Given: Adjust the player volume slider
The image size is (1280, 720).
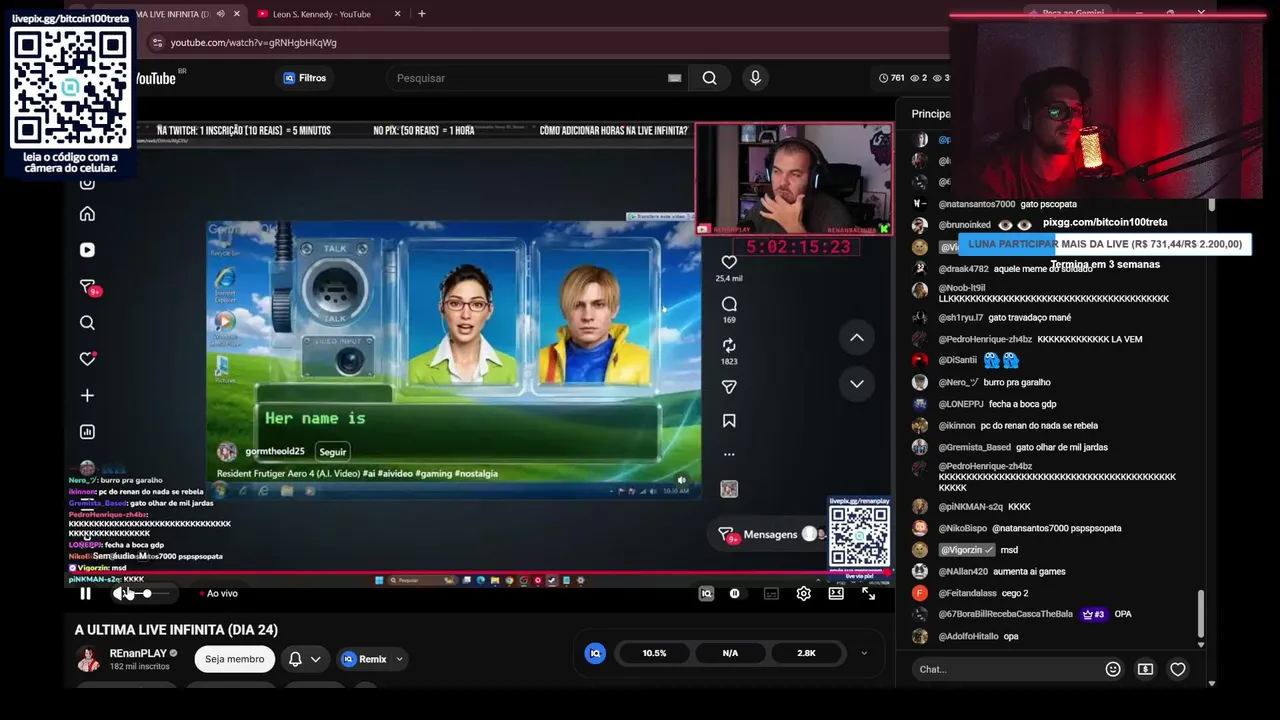Looking at the screenshot, I should click(x=147, y=594).
